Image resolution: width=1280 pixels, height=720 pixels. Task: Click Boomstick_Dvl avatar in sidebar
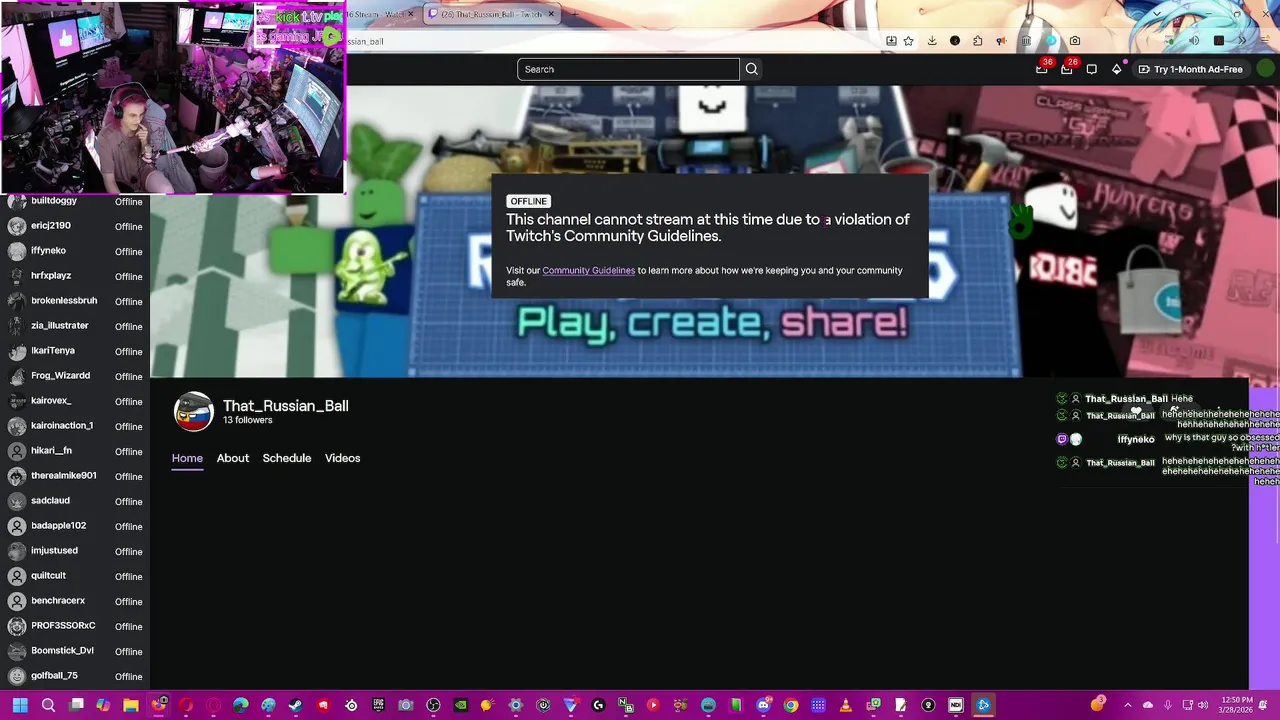(16, 651)
